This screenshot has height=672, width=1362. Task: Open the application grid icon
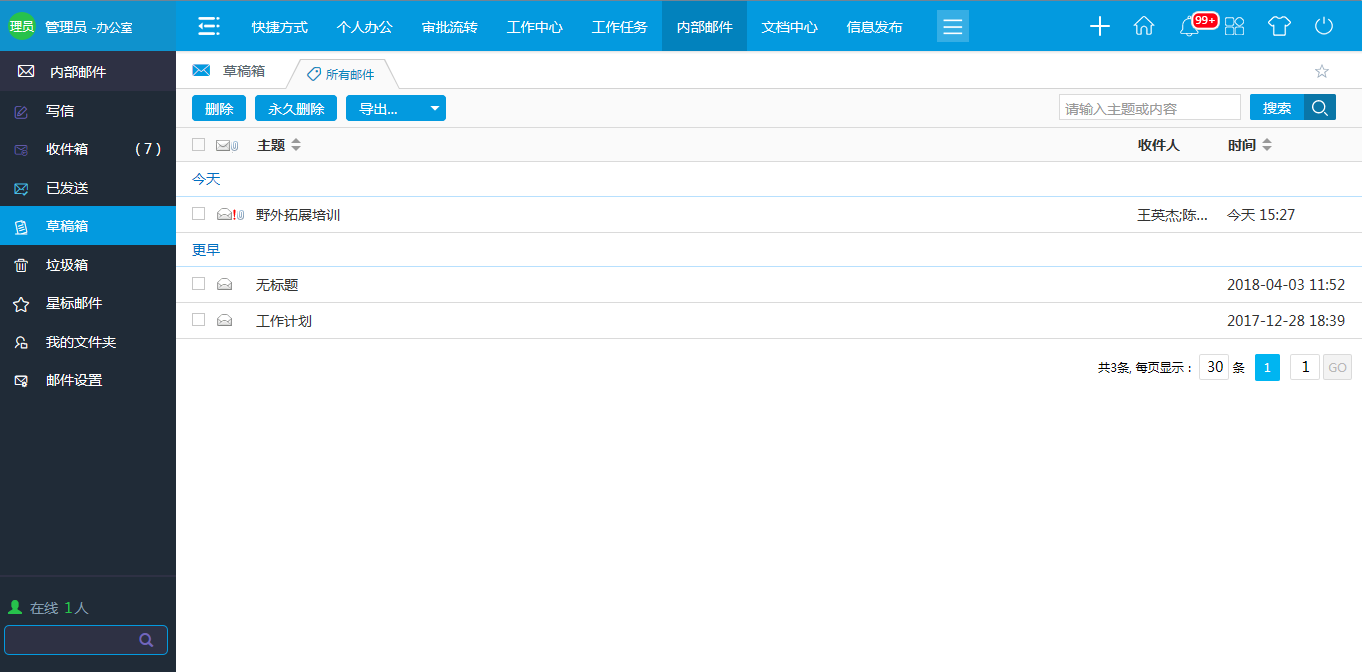tap(1235, 27)
